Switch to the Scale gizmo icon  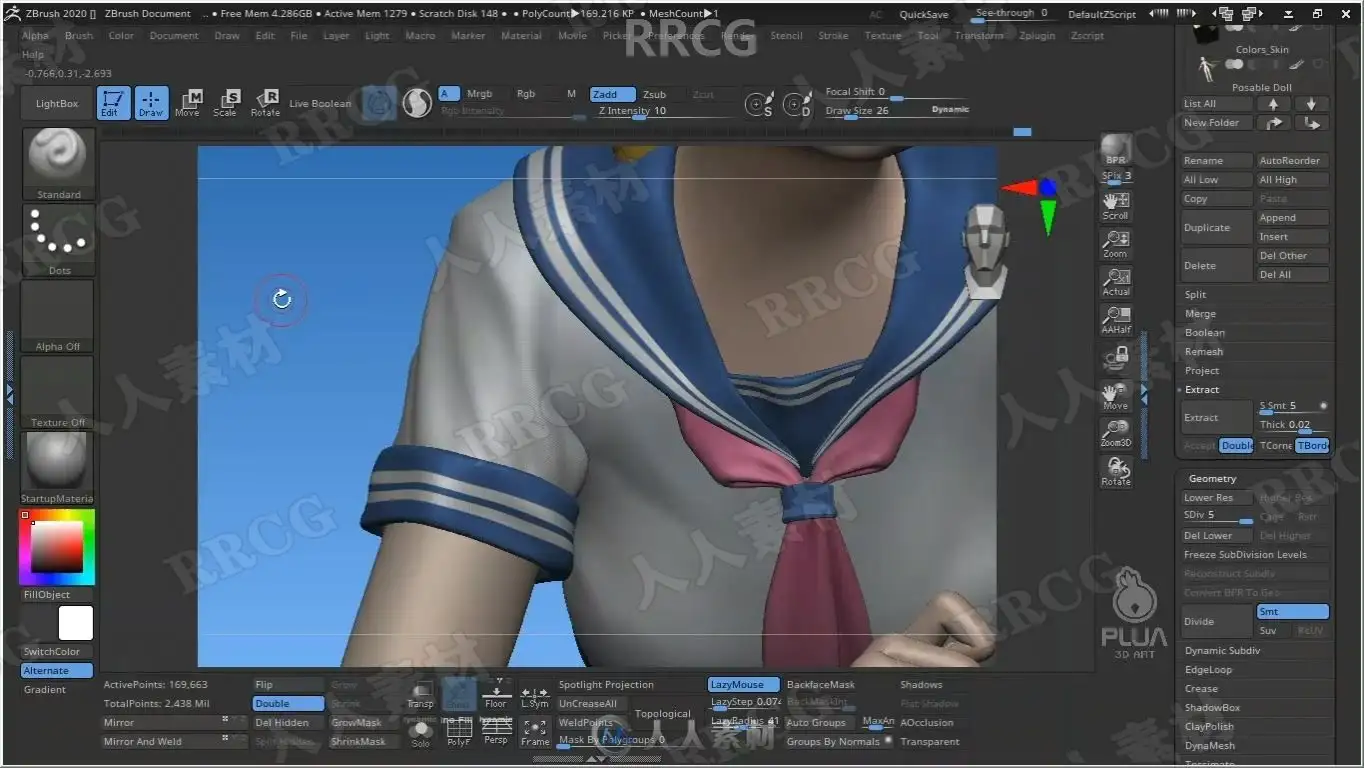[x=225, y=103]
